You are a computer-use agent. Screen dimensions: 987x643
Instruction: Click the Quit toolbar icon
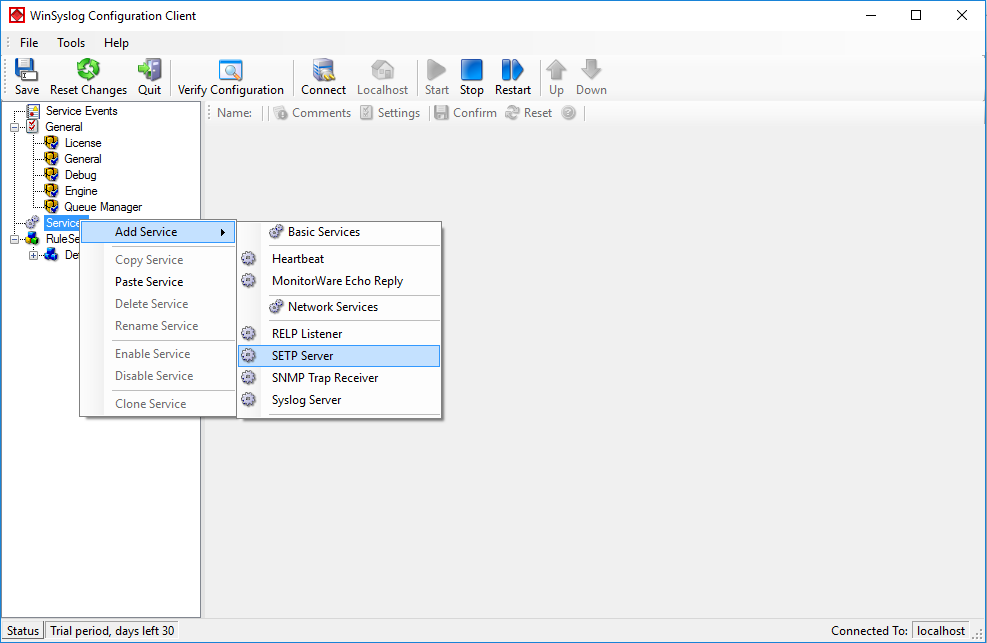[x=149, y=77]
